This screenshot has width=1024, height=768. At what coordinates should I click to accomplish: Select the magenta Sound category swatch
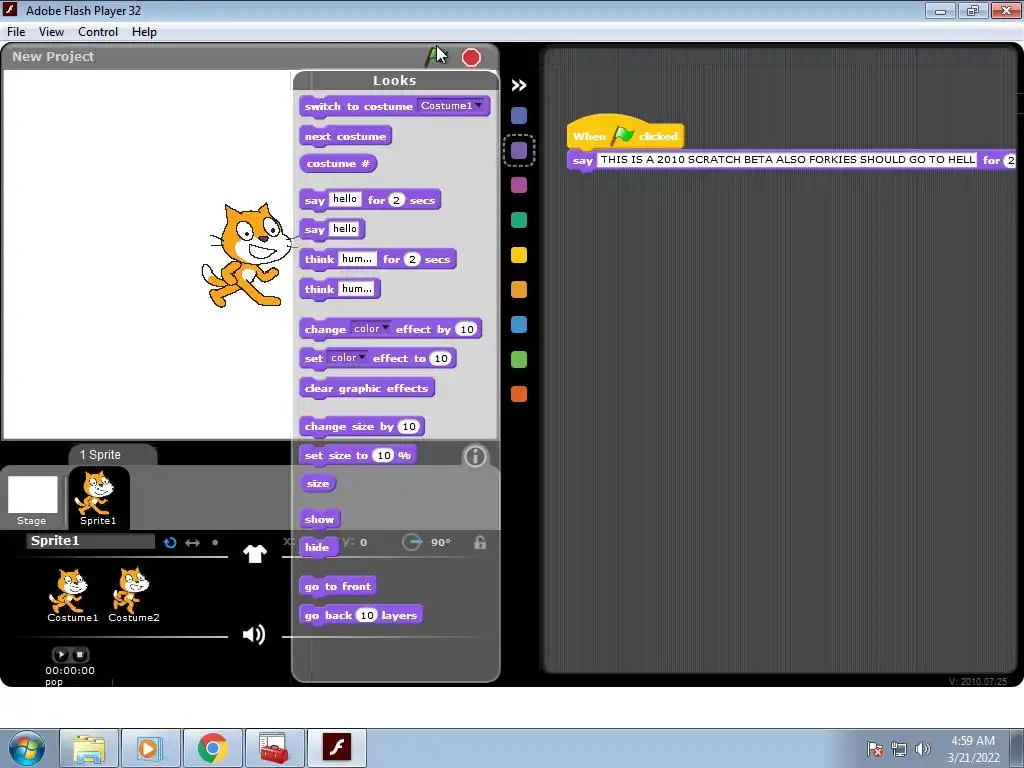pos(519,185)
